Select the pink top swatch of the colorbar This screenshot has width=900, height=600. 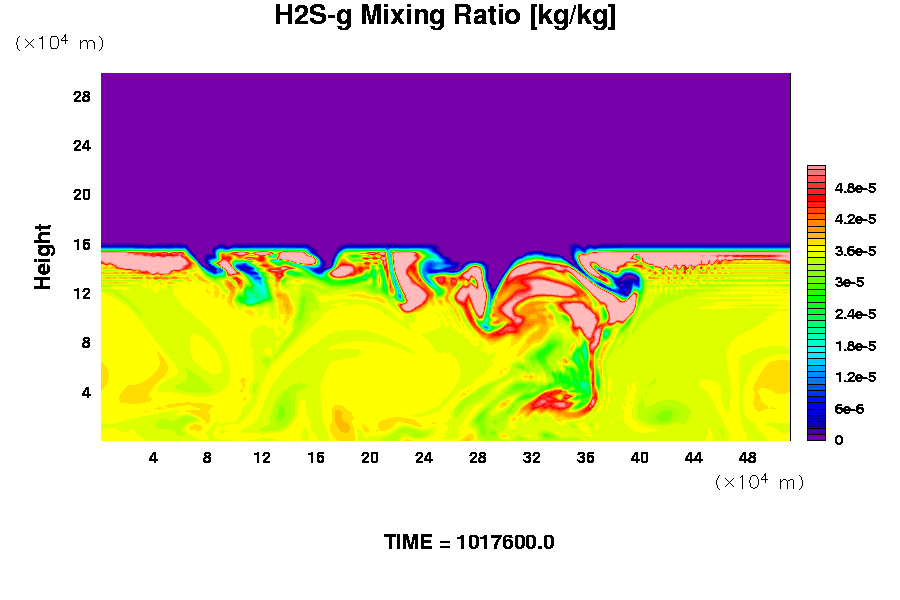pyautogui.click(x=815, y=171)
